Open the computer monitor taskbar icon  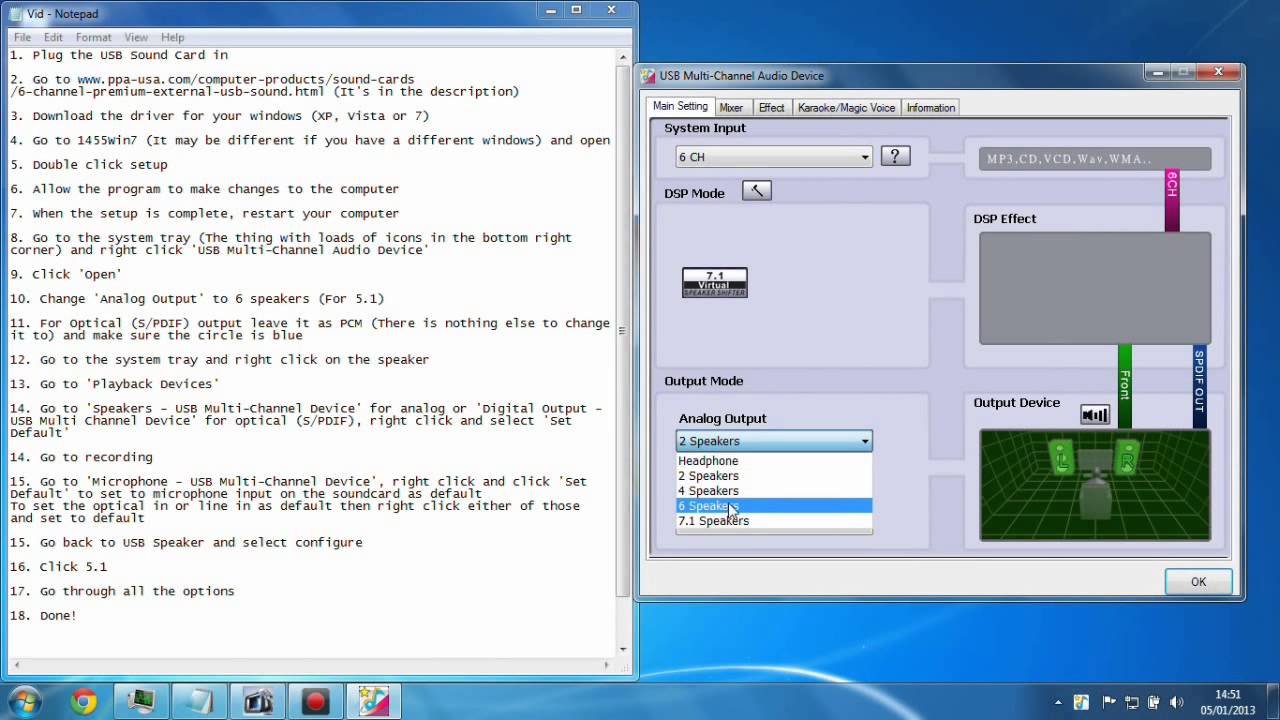tap(141, 702)
